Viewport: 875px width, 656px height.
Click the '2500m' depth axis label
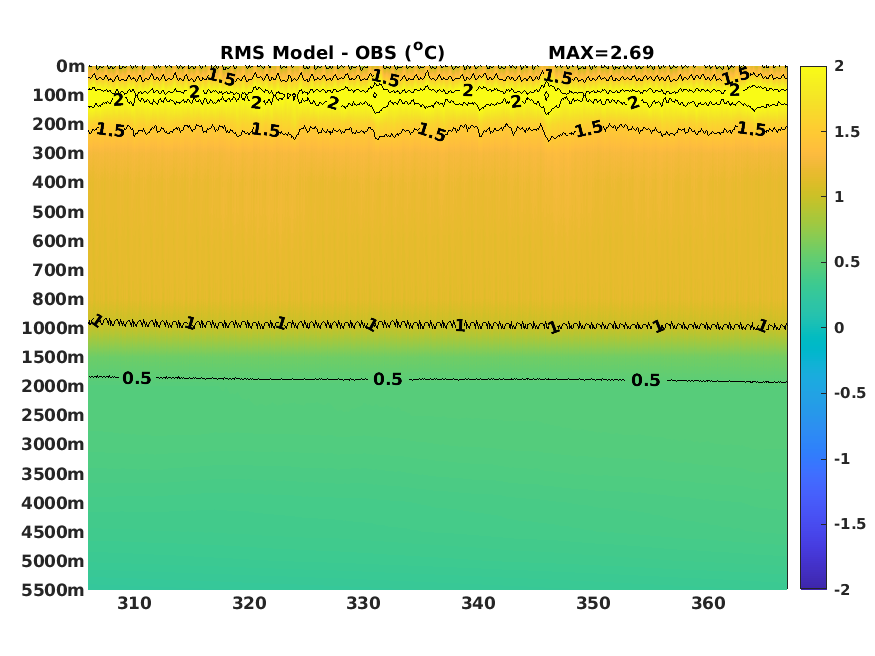[53, 414]
